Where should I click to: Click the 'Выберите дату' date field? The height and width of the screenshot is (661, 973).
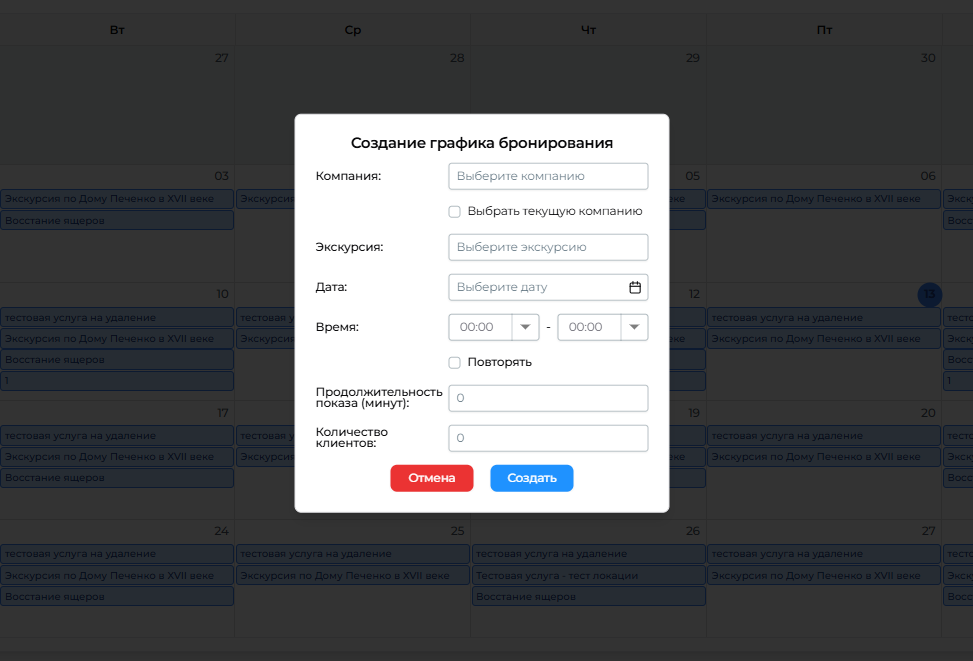click(537, 287)
